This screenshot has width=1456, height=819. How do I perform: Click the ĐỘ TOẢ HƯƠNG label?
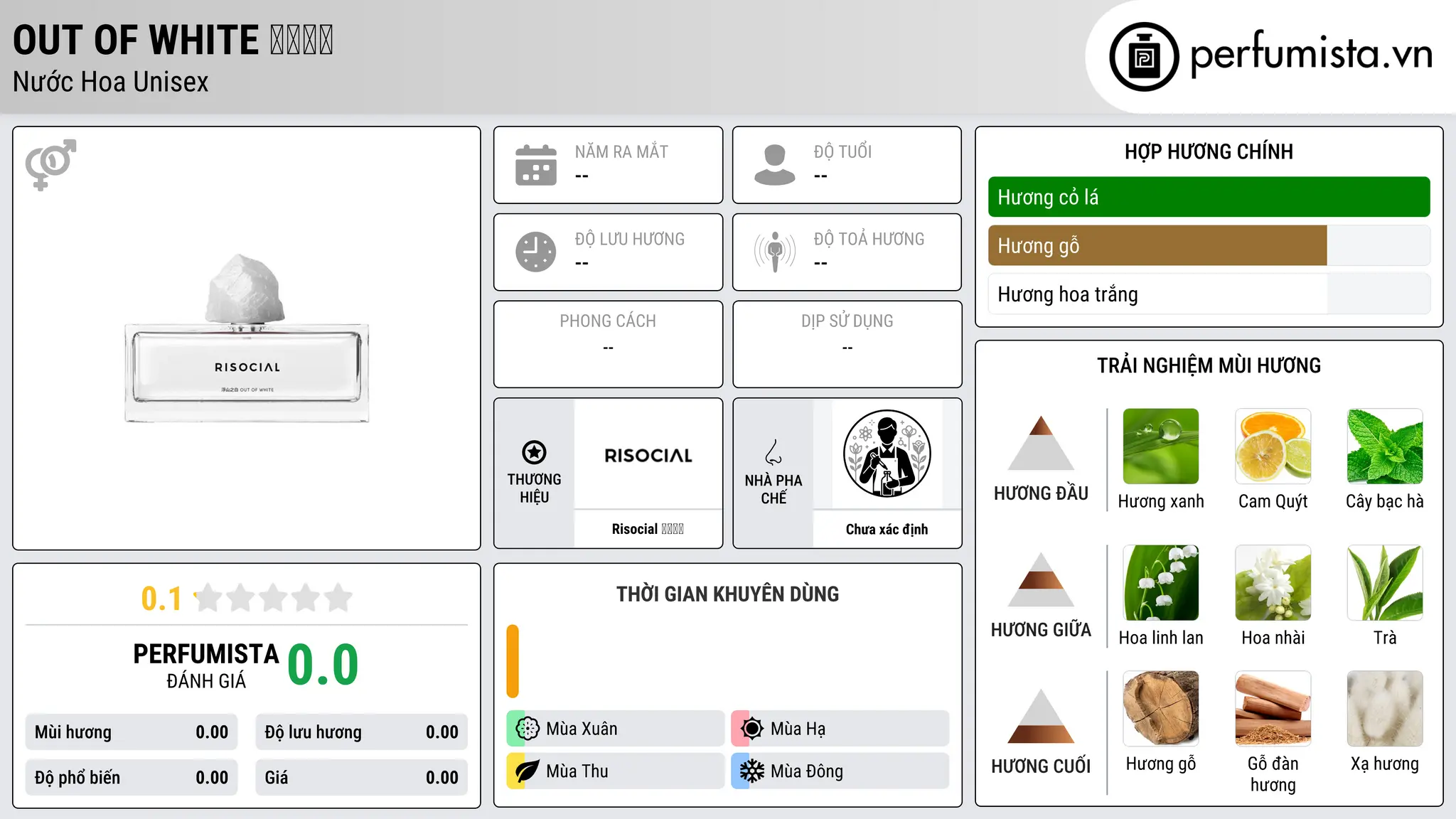pos(869,239)
